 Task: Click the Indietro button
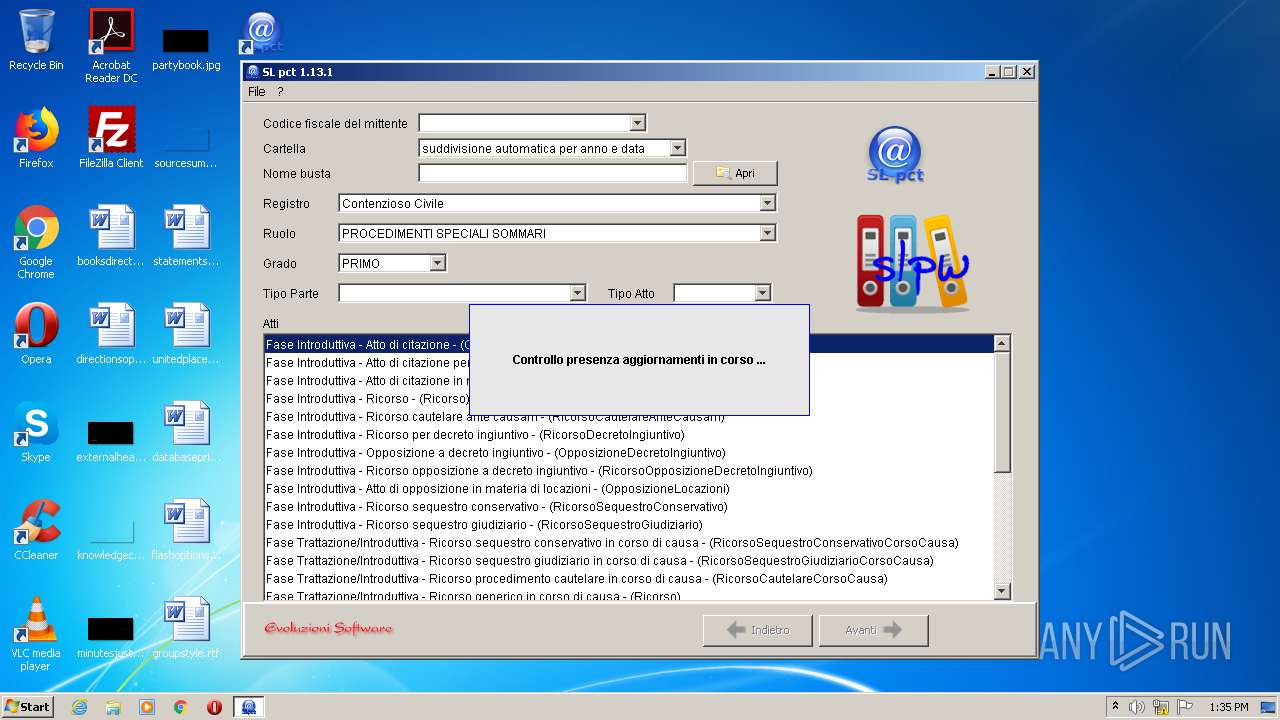757,630
